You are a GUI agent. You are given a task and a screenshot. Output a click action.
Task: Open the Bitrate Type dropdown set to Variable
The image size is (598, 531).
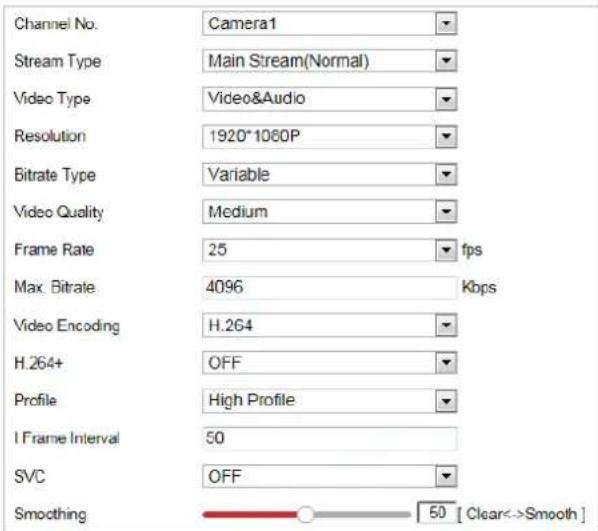pos(330,174)
